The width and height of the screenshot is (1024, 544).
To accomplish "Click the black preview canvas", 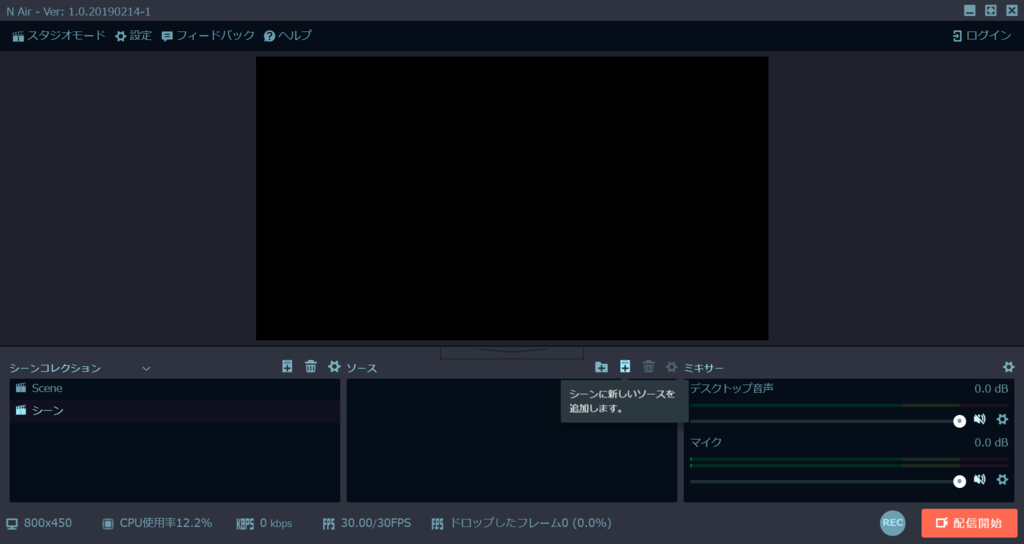I will (512, 198).
